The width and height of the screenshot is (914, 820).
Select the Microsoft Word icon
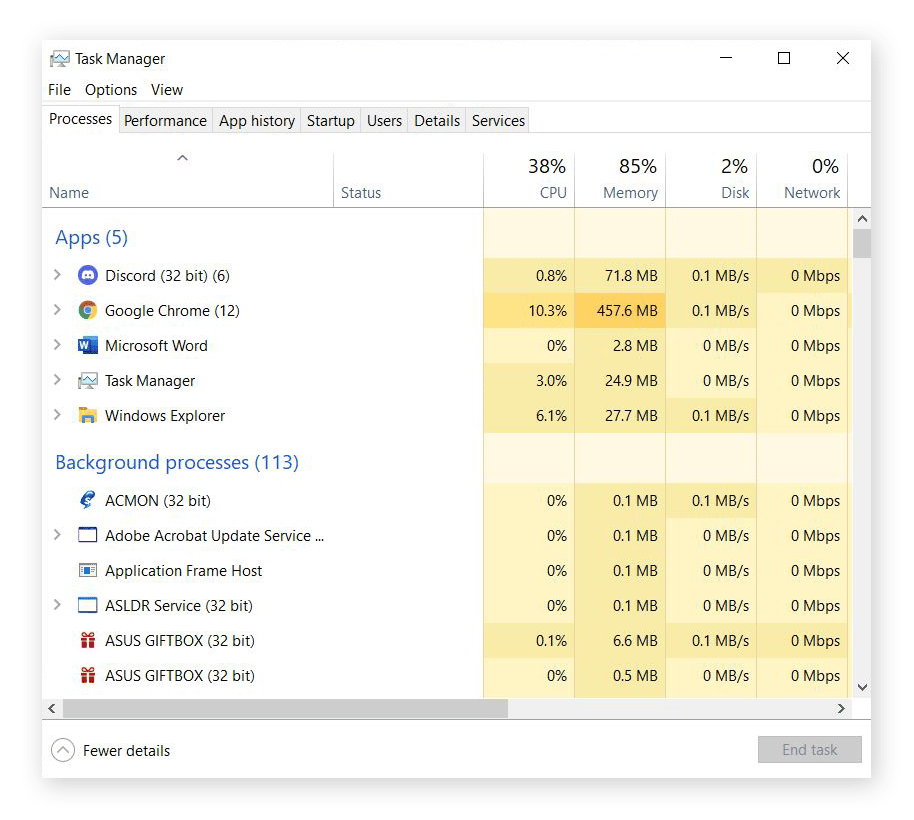tap(87, 345)
